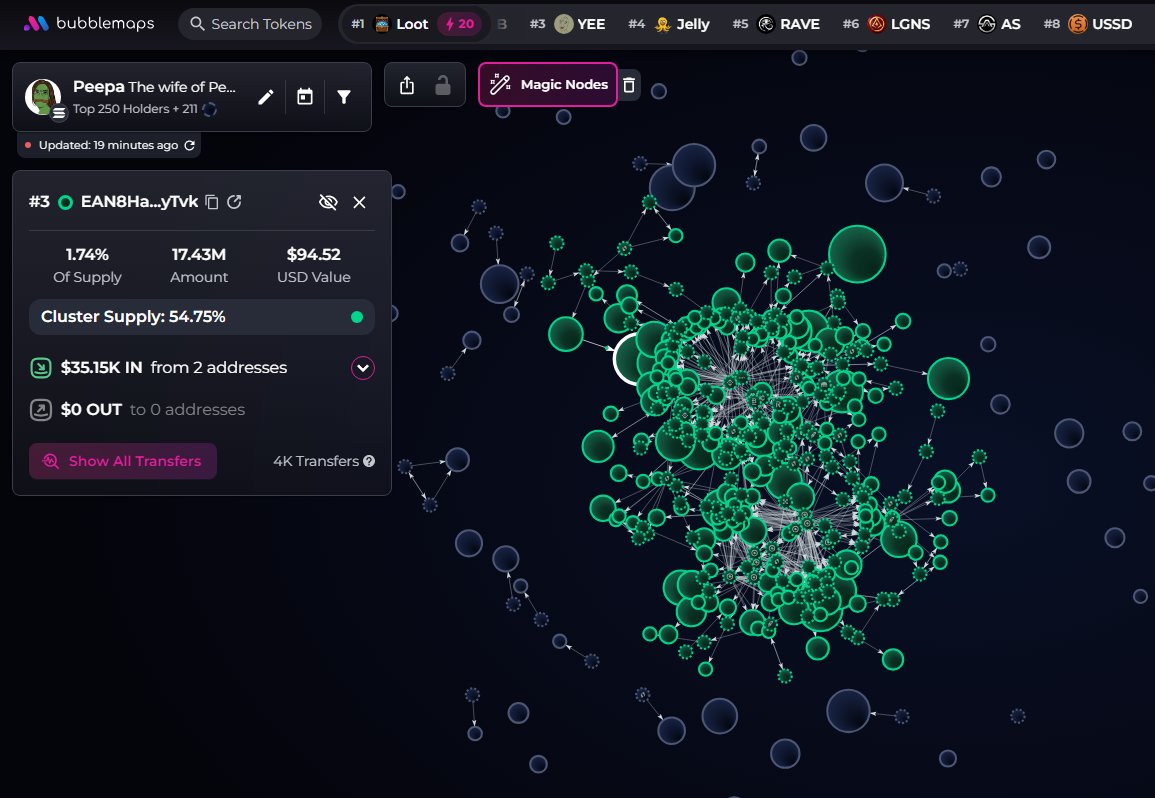The image size is (1155, 798).
Task: Click the edit pencil icon for Peepa
Action: (x=265, y=97)
